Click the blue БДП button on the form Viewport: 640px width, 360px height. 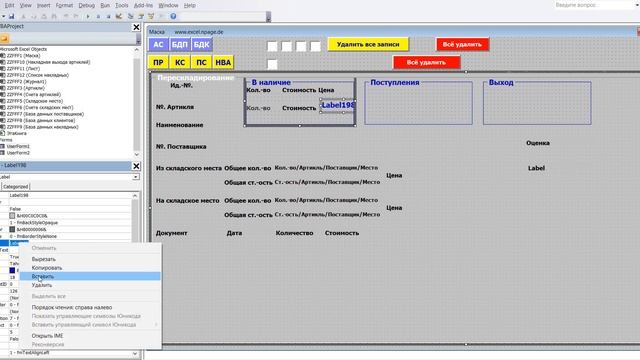click(180, 44)
